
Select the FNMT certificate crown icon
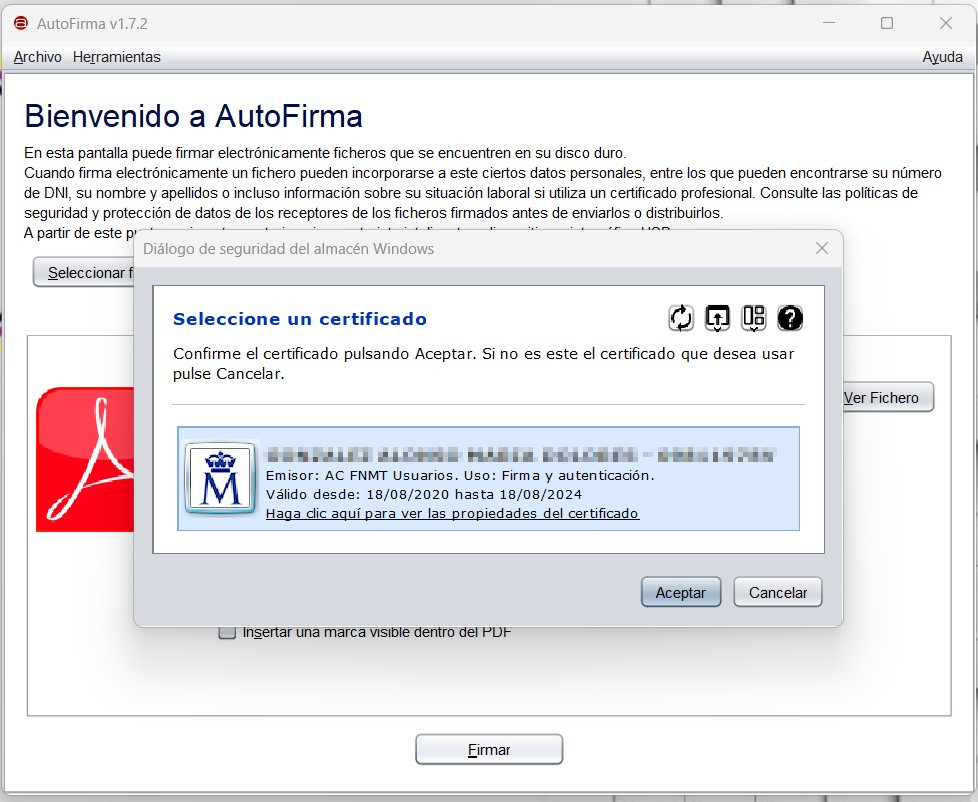click(220, 478)
